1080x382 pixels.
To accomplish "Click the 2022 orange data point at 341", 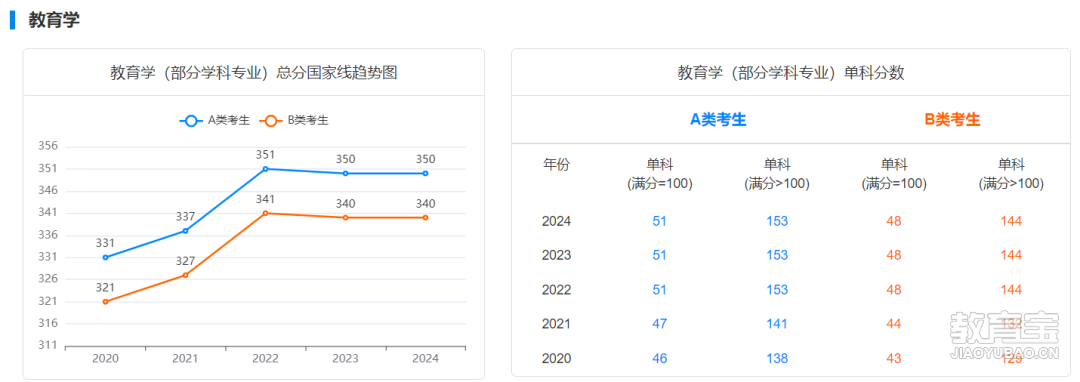I will click(265, 213).
